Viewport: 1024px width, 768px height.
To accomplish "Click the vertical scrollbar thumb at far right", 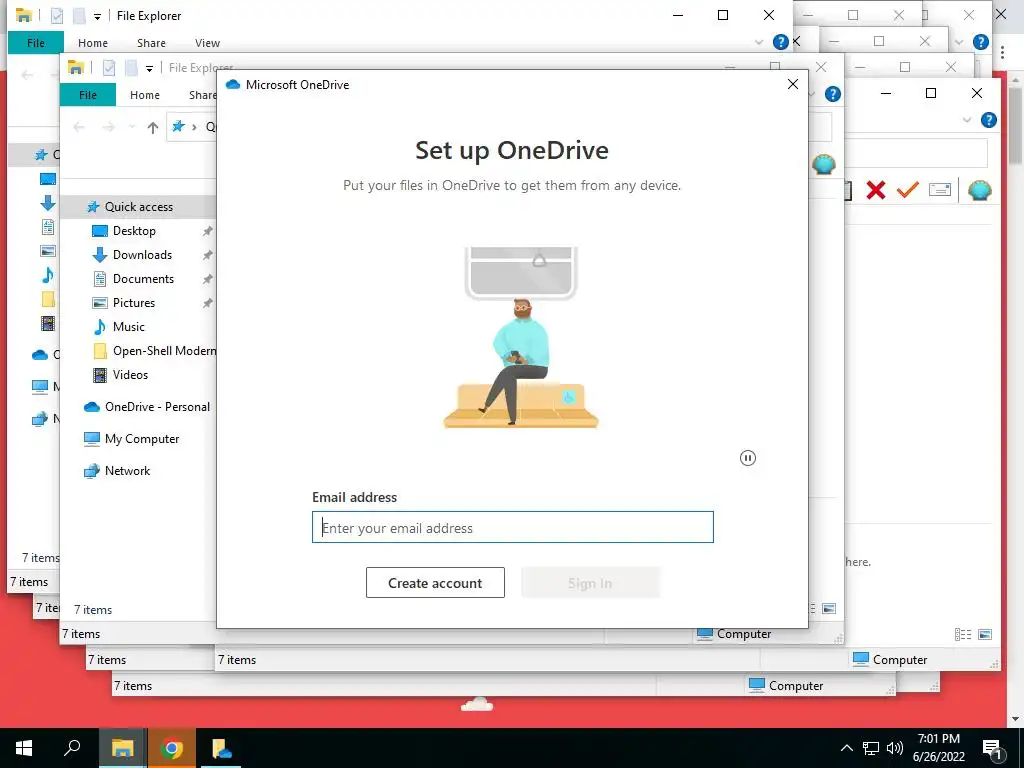I will coord(1016,124).
